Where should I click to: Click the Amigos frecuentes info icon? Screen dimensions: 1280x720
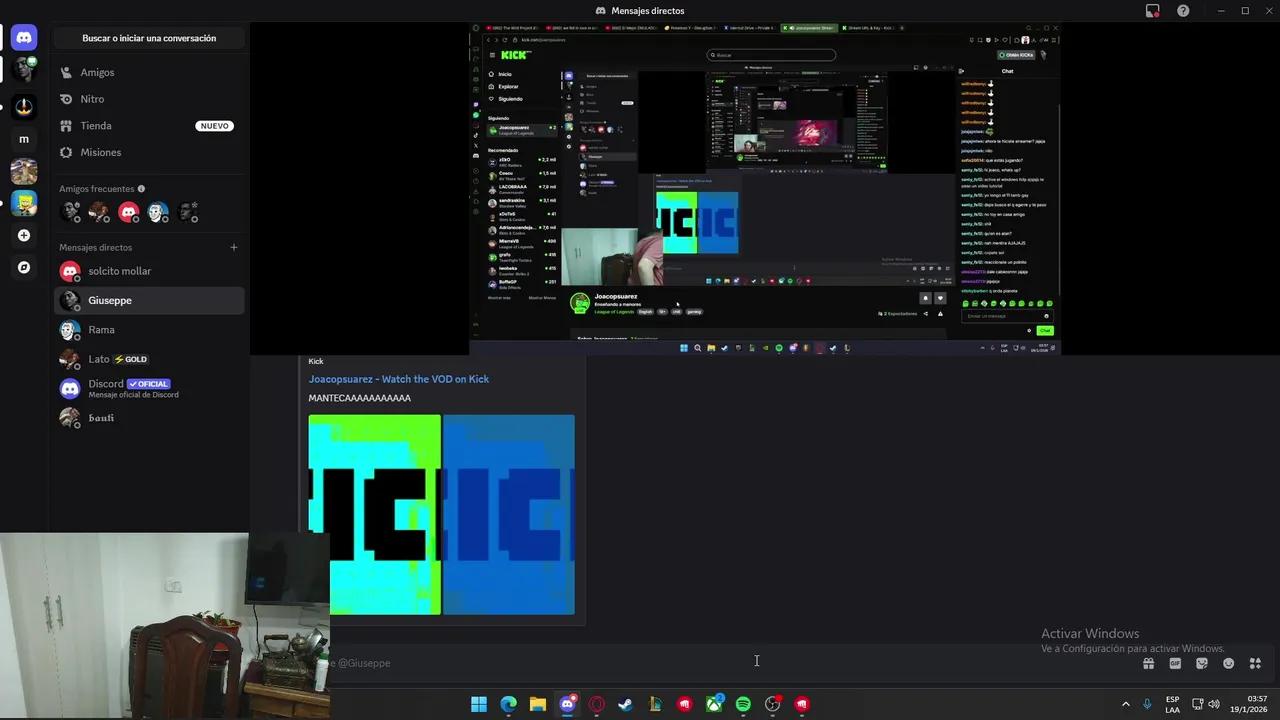pyautogui.click(x=140, y=188)
